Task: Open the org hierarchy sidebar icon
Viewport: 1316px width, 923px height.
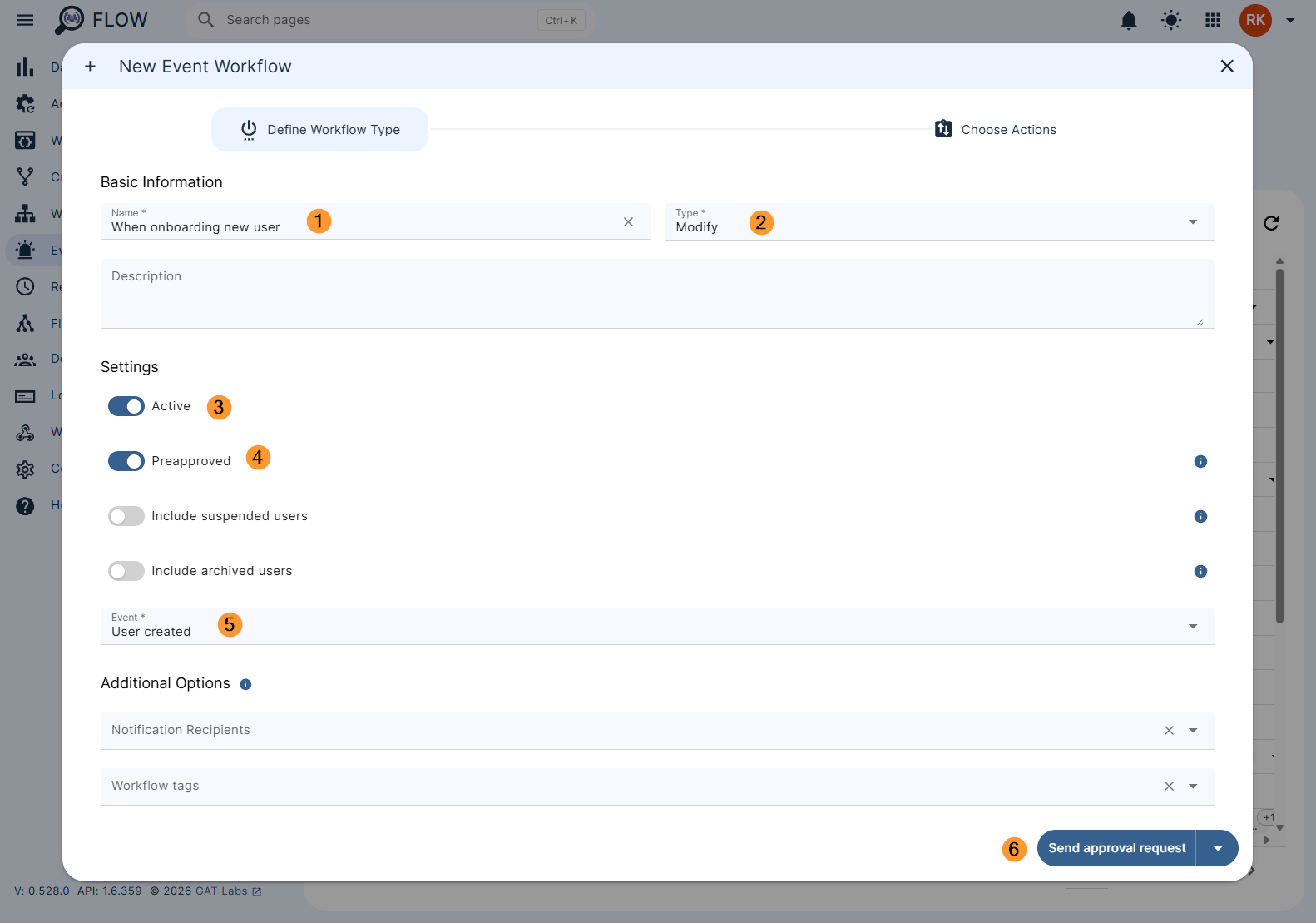Action: 25,213
